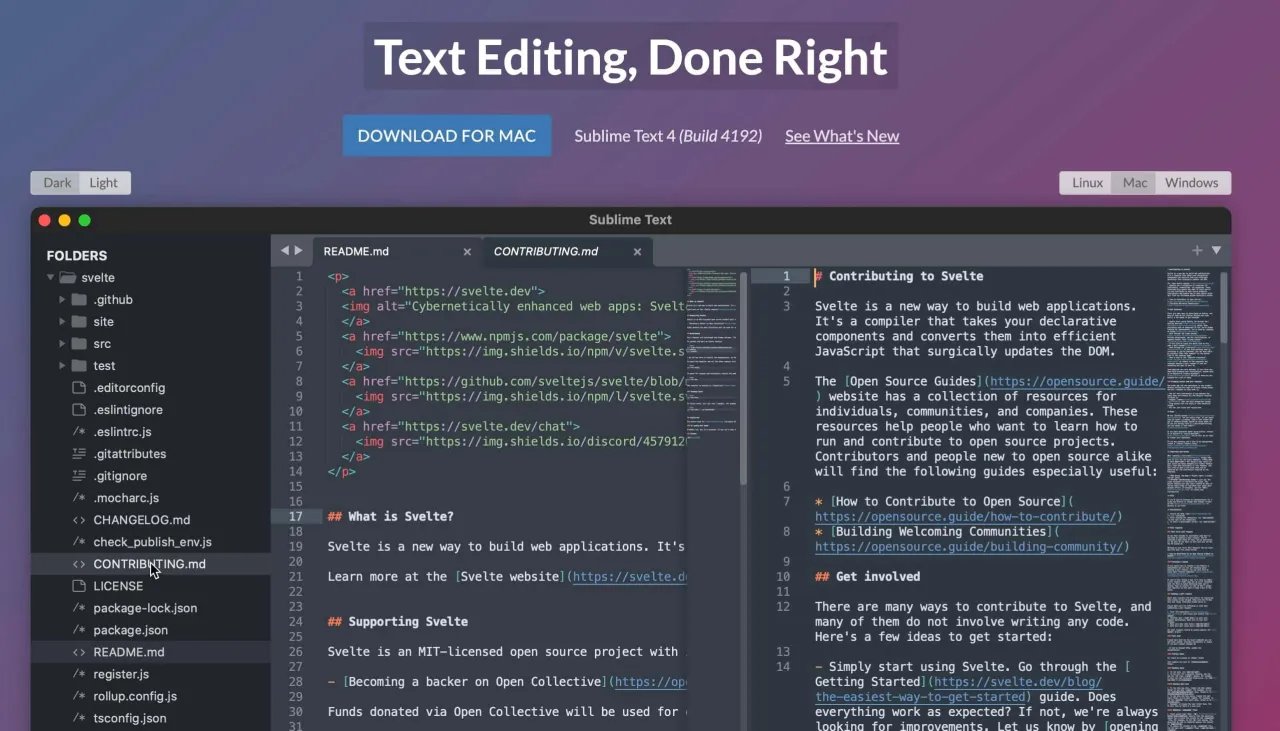Click the right pane vertical scrollbar
This screenshot has height=731, width=1280.
1223,310
